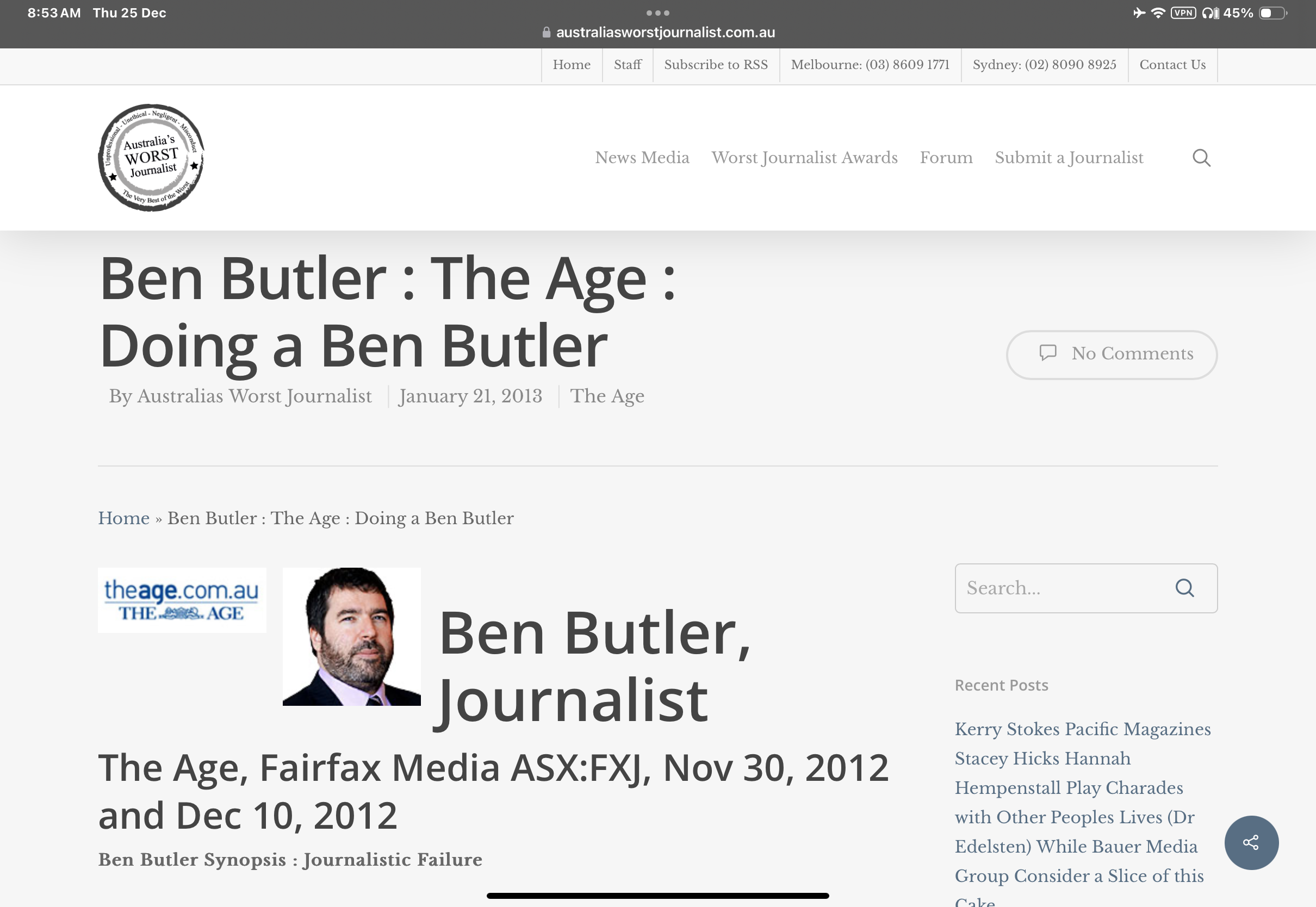
Task: Click the sidebar search magnifier icon
Action: coord(1184,588)
